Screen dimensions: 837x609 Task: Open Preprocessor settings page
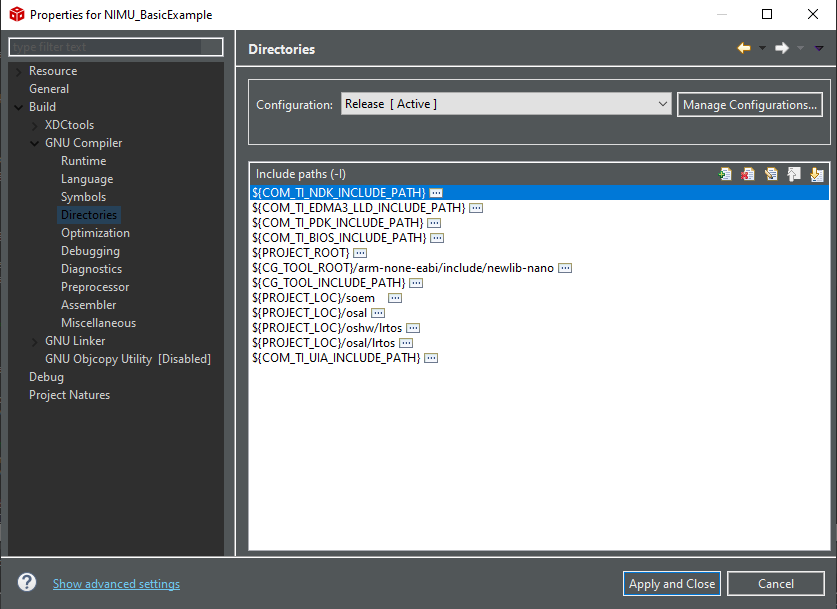(x=95, y=287)
